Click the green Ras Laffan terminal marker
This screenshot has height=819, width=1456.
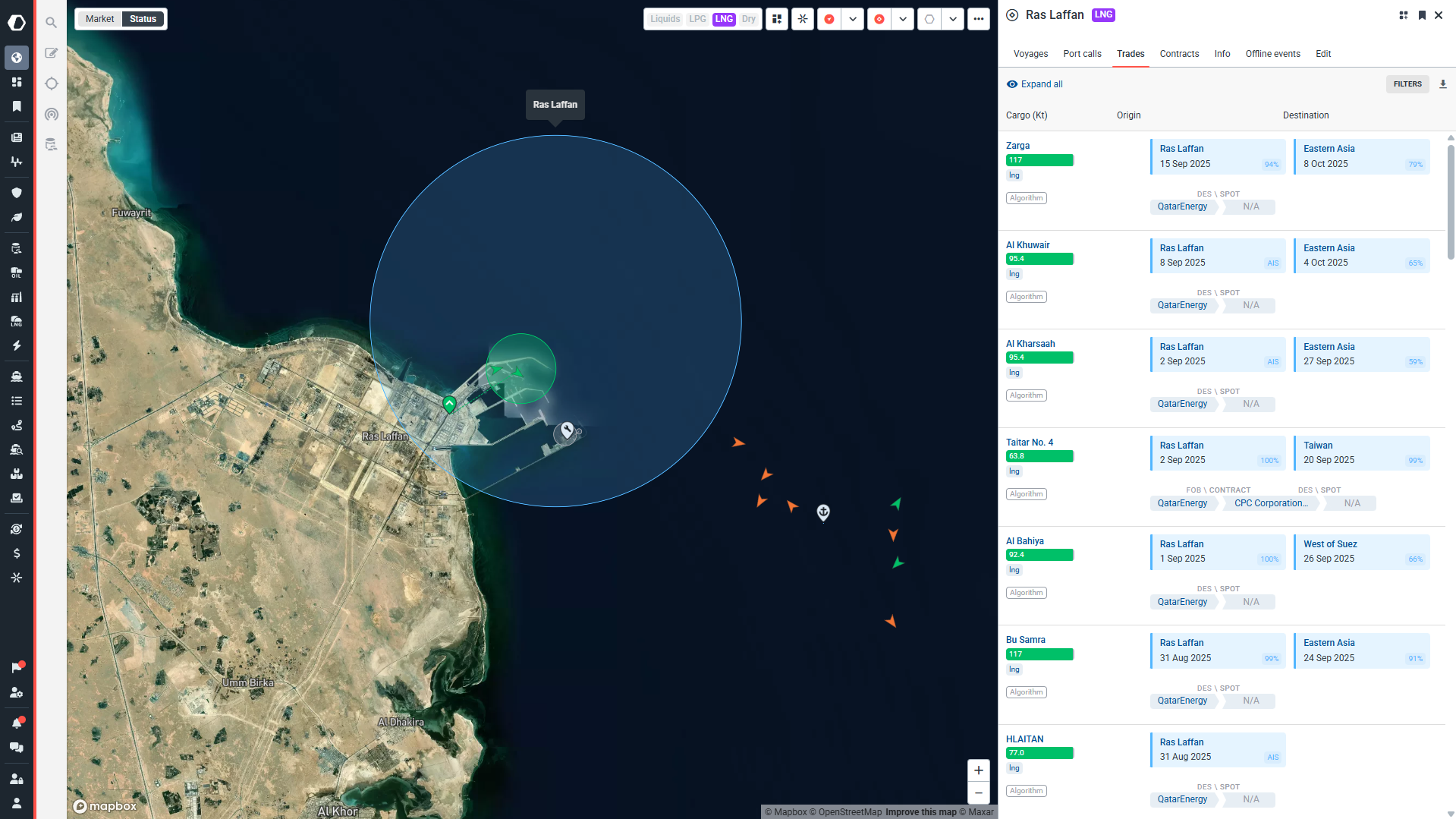coord(449,404)
